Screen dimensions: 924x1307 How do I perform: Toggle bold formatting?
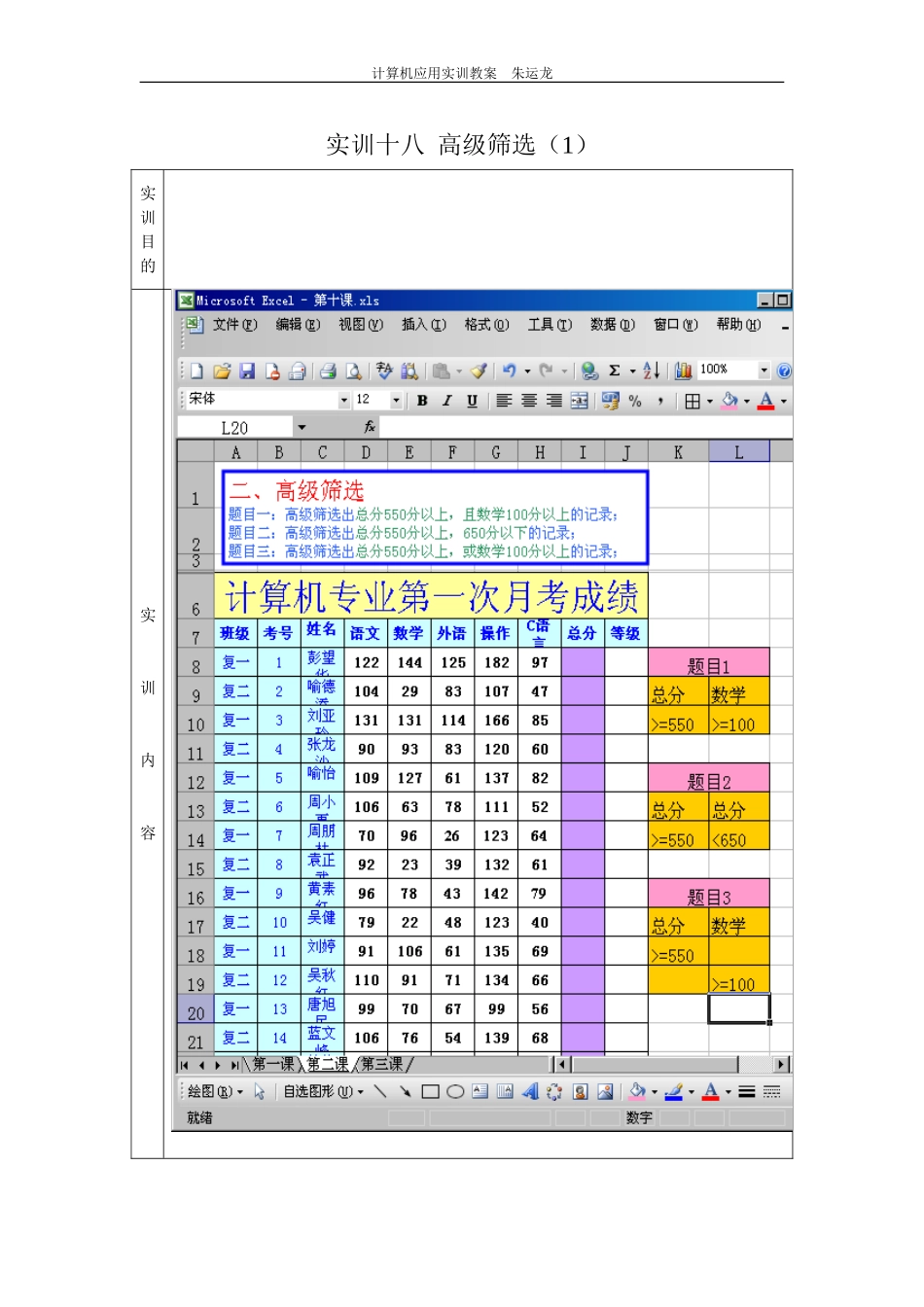coord(422,401)
